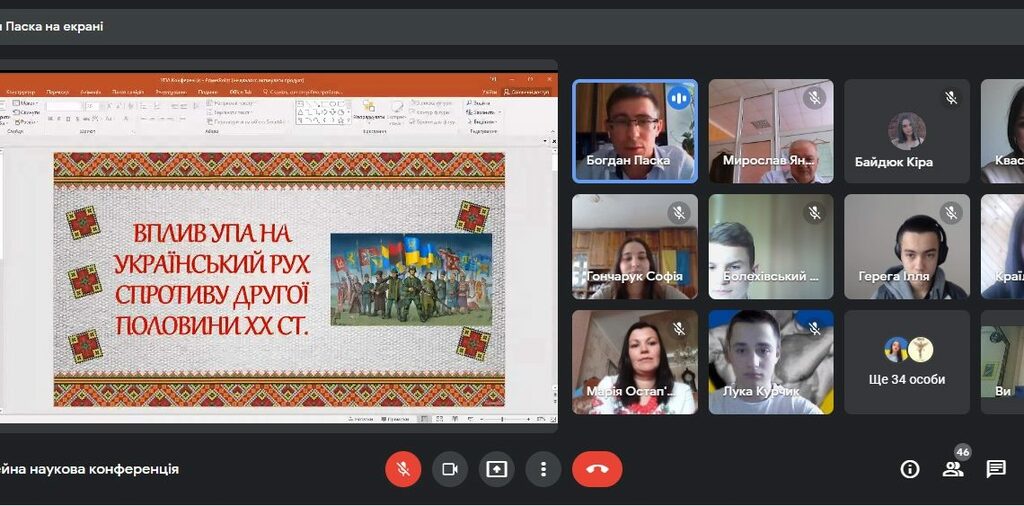Expand the 'Ще 34 особи' participants tile
This screenshot has width=1024, height=506.
(907, 362)
